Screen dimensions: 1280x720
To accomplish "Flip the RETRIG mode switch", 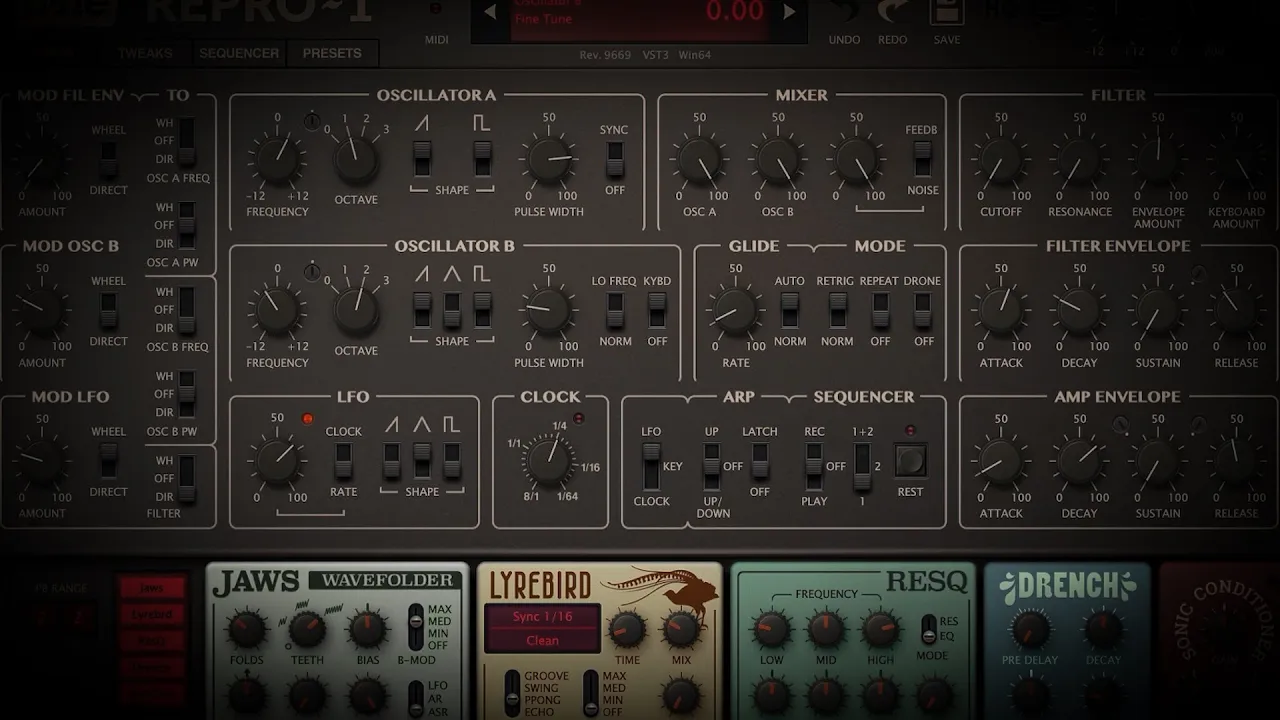I will click(837, 310).
